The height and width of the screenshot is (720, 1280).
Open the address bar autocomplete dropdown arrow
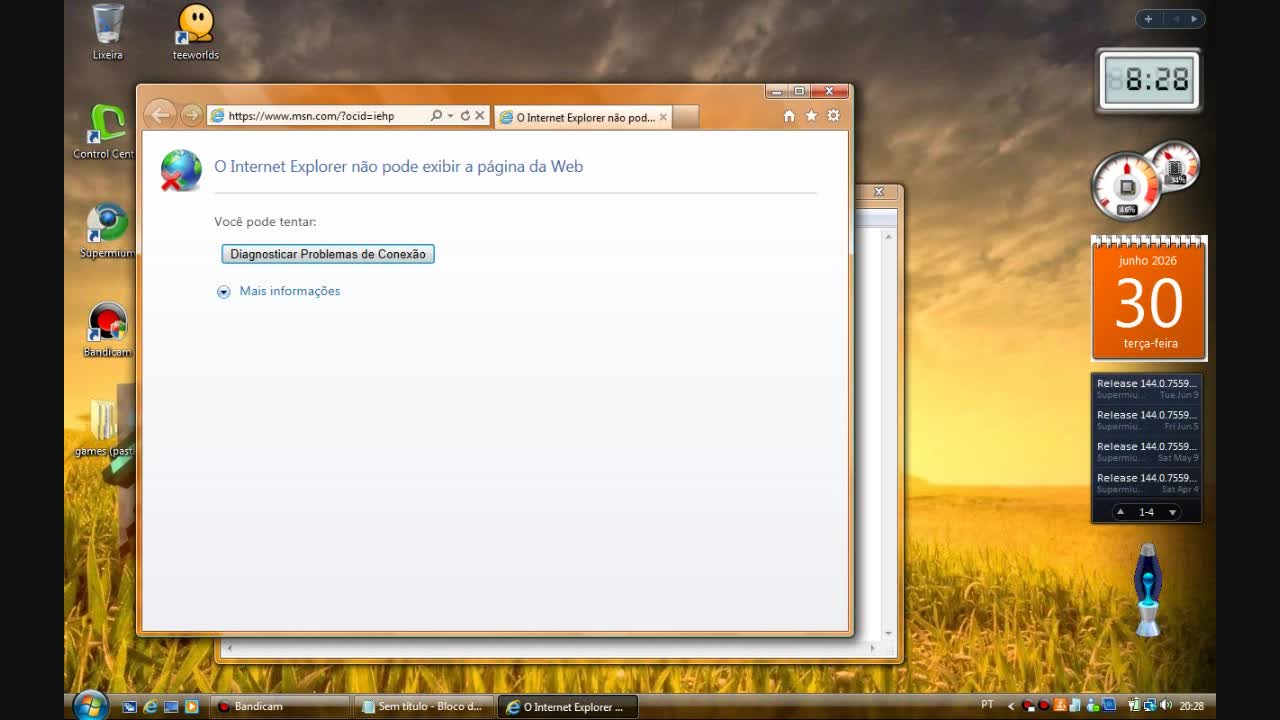(451, 116)
